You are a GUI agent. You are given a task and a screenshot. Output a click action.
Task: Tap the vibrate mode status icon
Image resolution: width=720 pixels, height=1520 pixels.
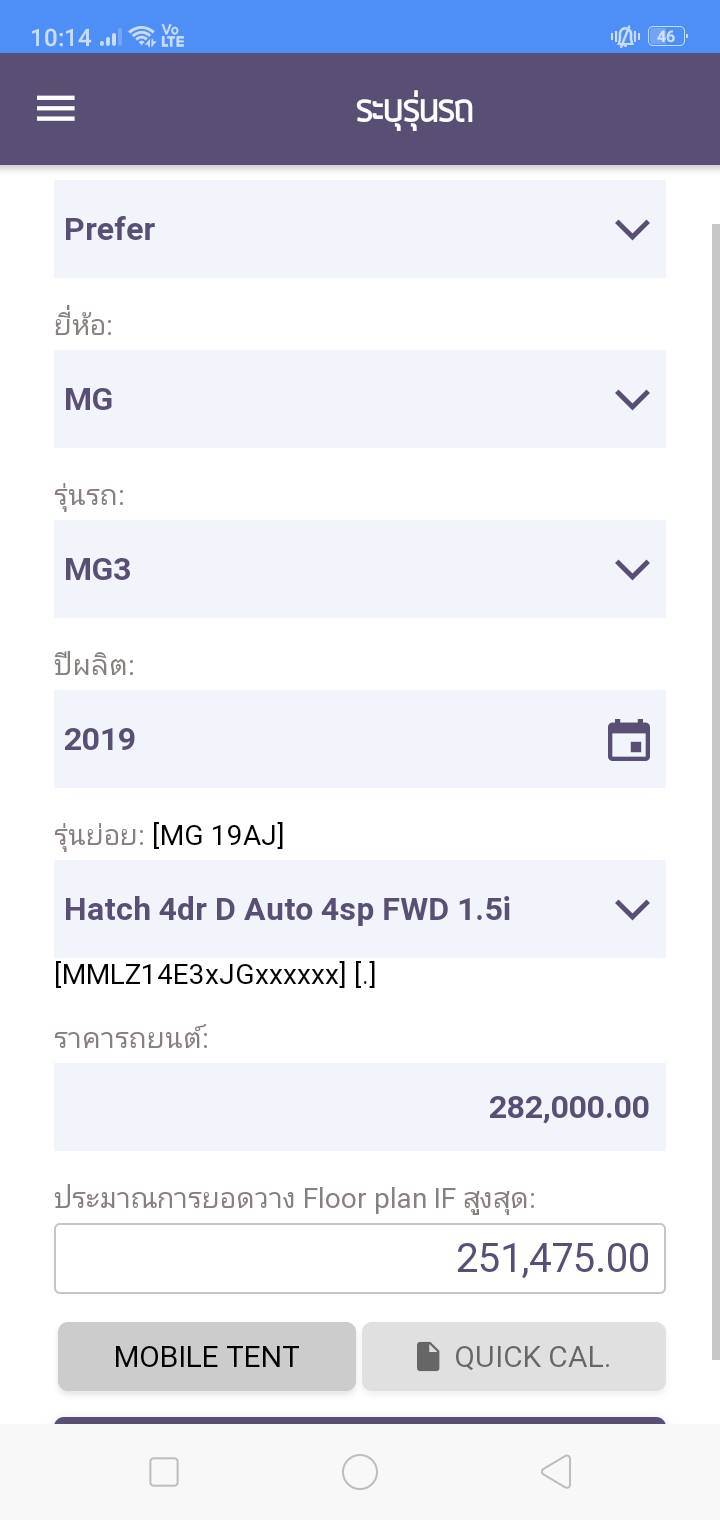click(x=625, y=37)
